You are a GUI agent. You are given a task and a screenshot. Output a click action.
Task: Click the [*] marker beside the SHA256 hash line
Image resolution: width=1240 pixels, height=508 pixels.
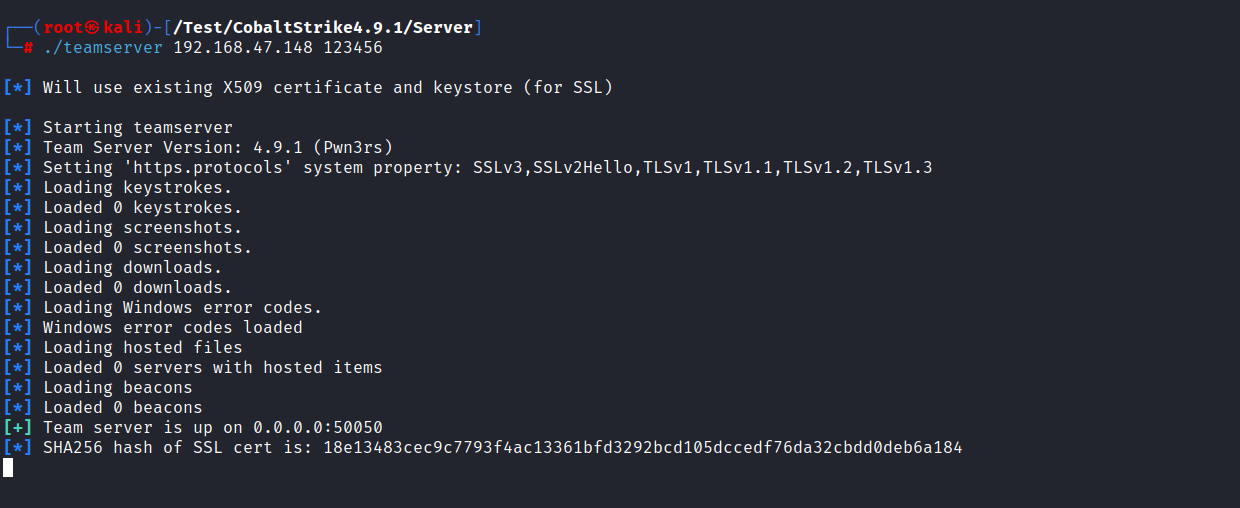[18, 448]
